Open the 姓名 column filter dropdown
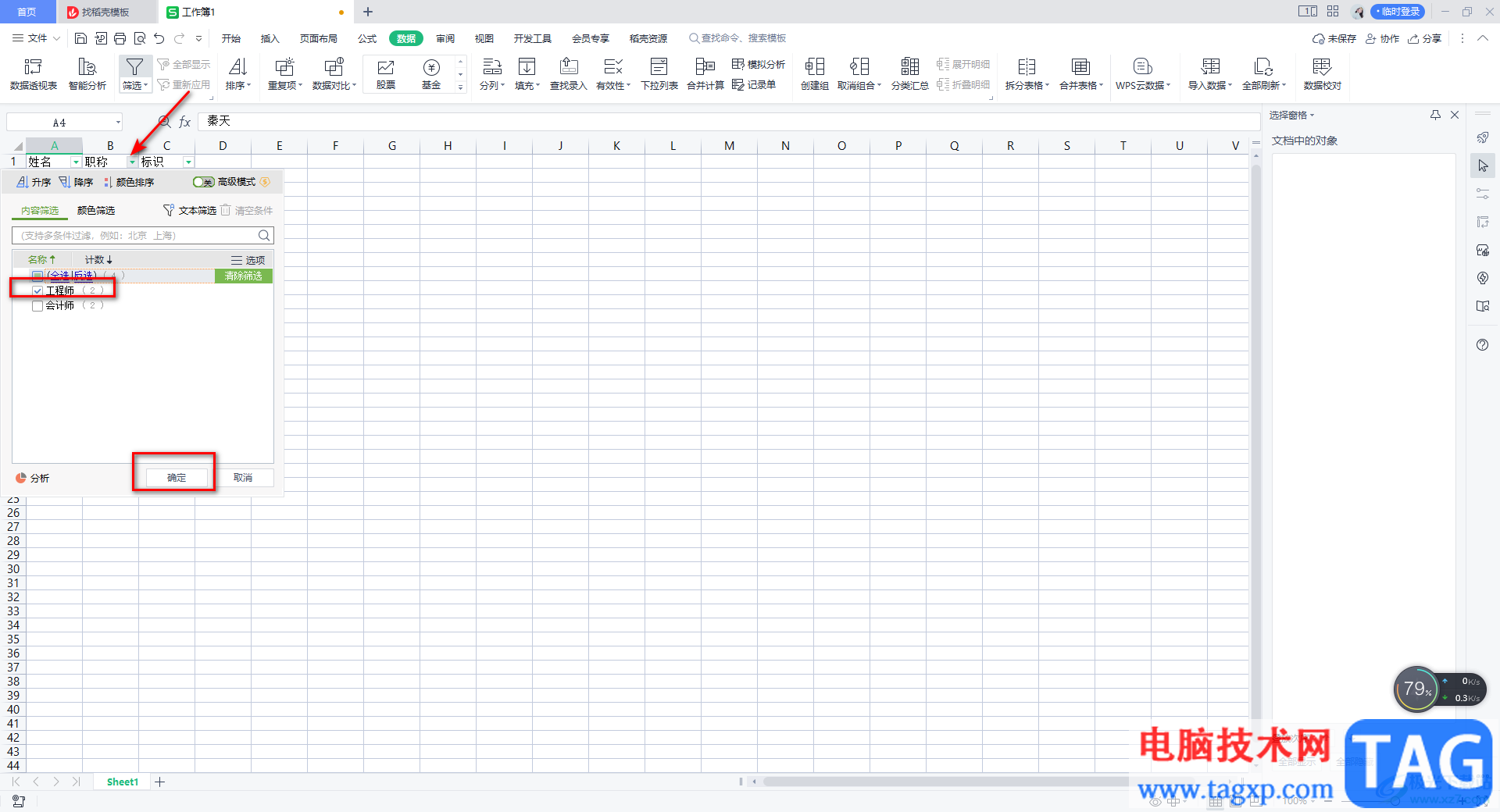 [76, 162]
